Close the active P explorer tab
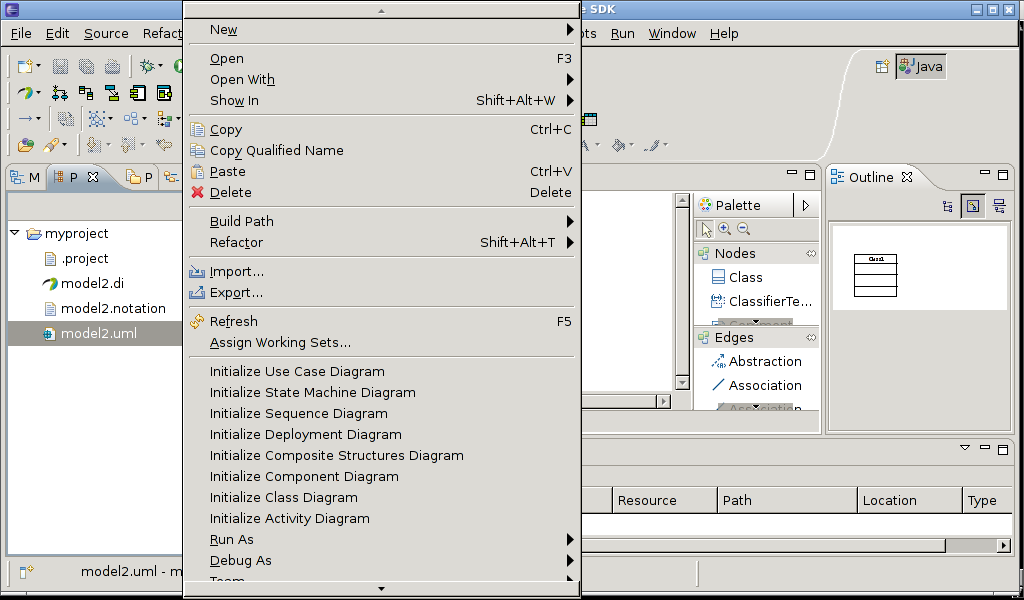 (x=93, y=177)
